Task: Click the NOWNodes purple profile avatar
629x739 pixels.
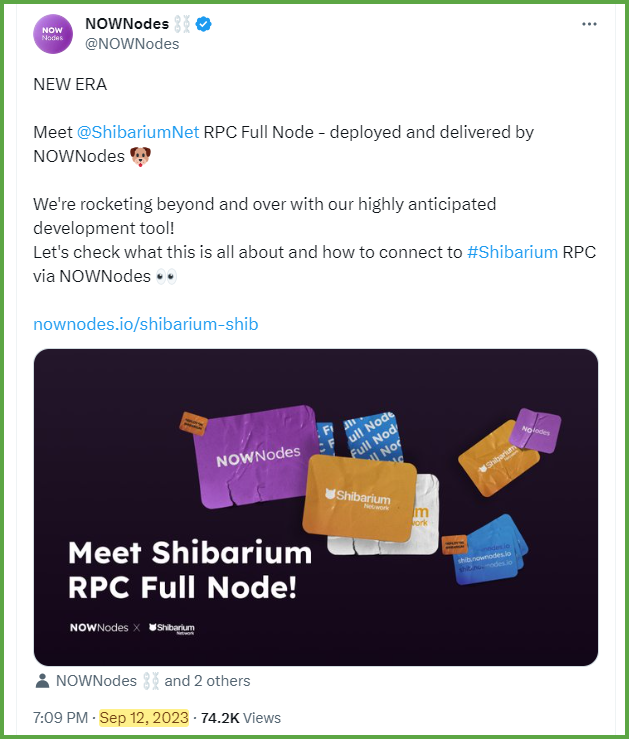Action: (x=53, y=34)
